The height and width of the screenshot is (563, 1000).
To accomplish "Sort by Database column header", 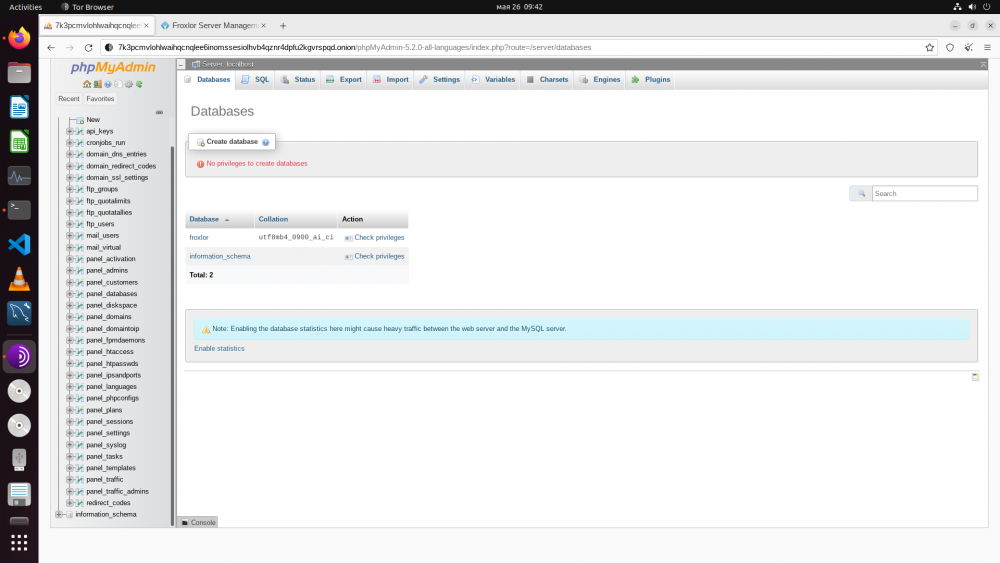I will [x=204, y=219].
